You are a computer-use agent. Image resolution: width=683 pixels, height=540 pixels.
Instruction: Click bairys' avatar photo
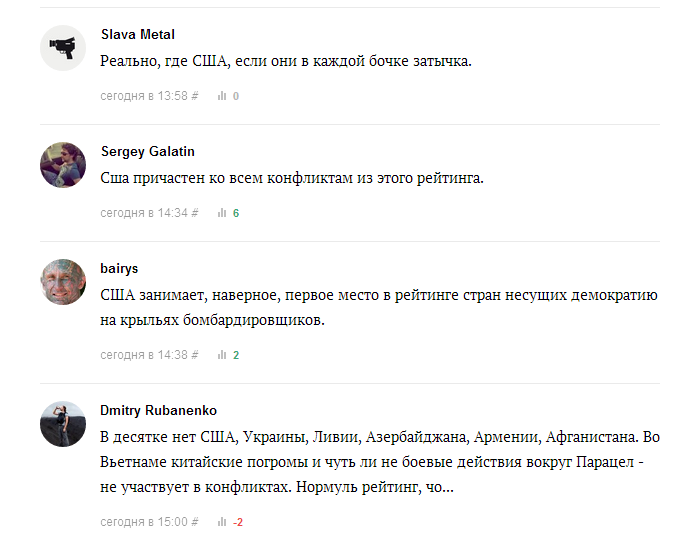pyautogui.click(x=63, y=282)
